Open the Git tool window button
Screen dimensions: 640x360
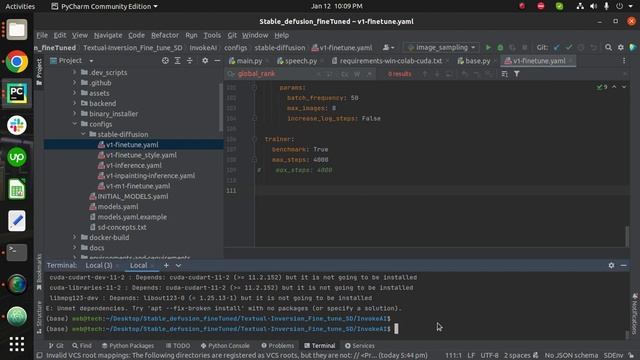click(56, 345)
